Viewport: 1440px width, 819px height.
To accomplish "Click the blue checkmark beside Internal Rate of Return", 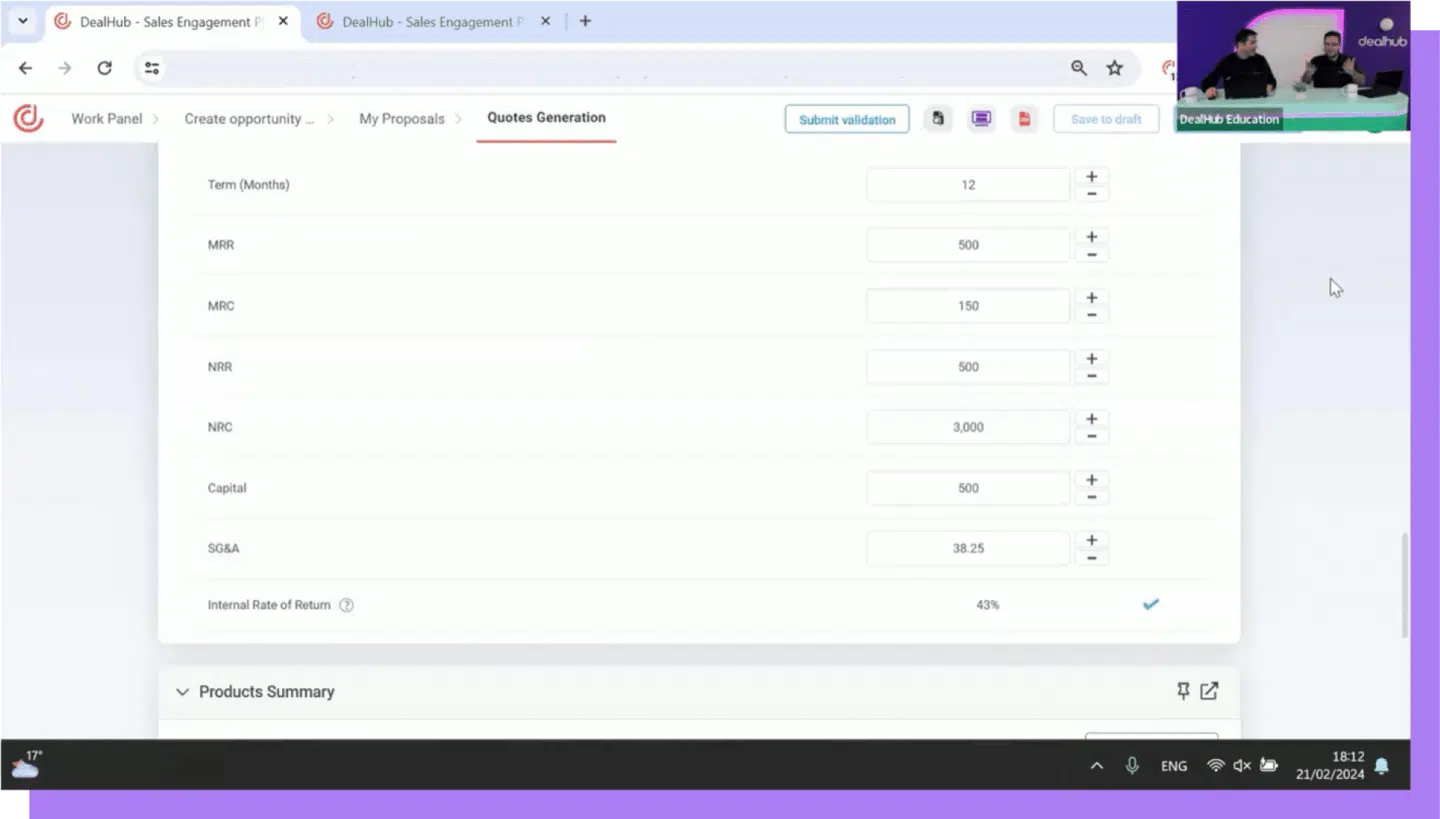I will [x=1150, y=604].
